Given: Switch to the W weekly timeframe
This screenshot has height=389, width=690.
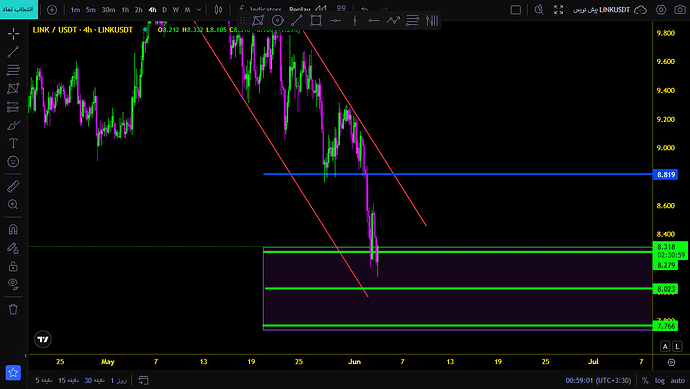Looking at the screenshot, I should click(176, 10).
